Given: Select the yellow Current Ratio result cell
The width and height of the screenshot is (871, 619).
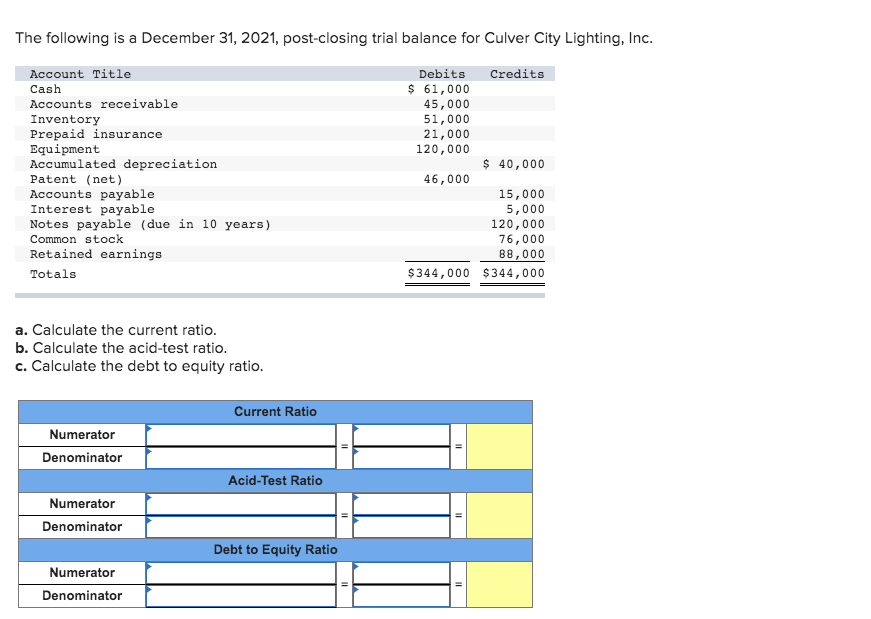Looking at the screenshot, I should 499,446.
